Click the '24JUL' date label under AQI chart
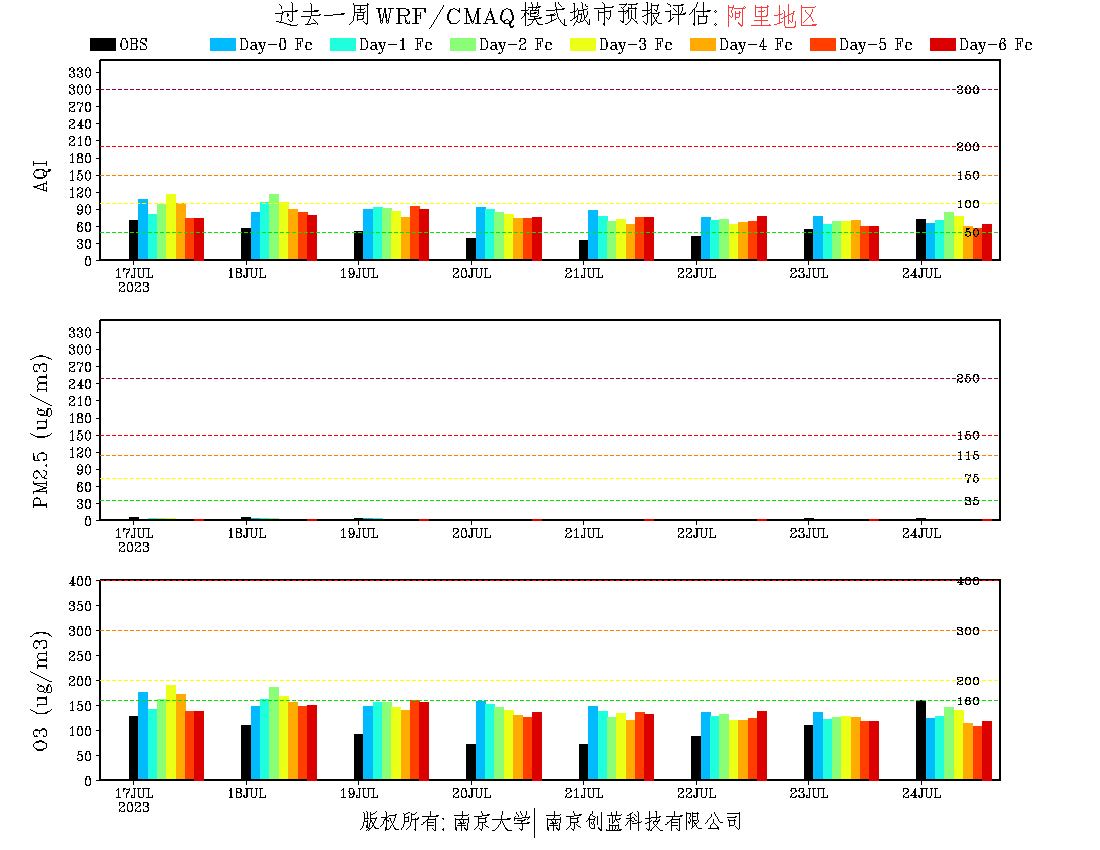Image resolution: width=1100 pixels, height=850 pixels. (x=921, y=274)
